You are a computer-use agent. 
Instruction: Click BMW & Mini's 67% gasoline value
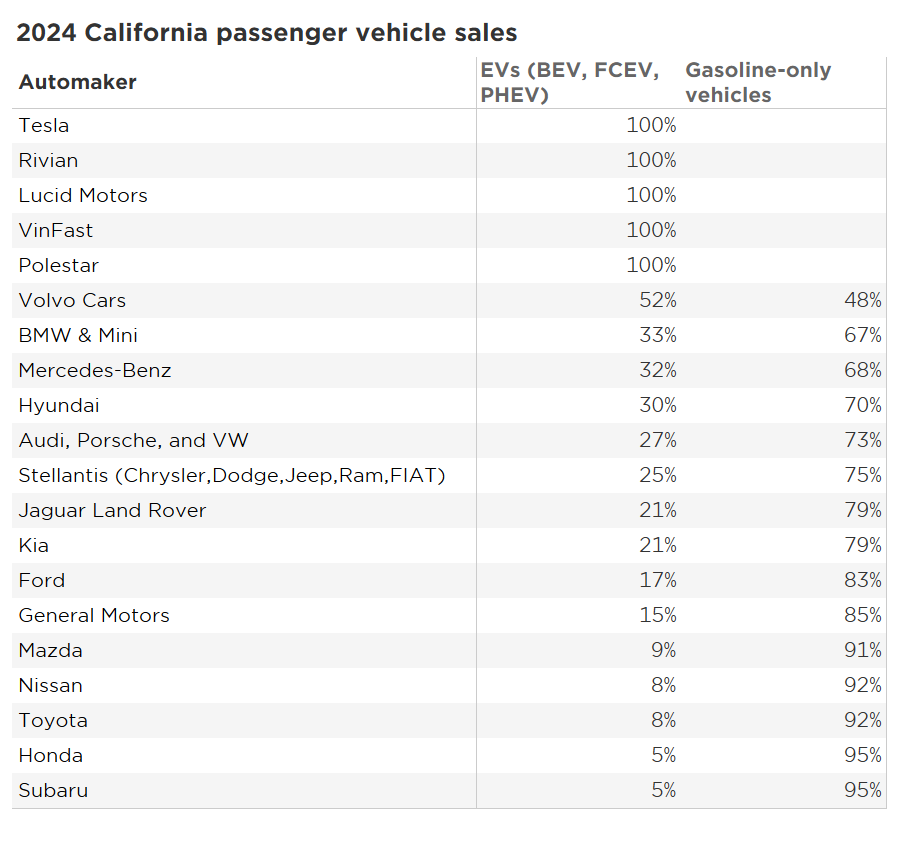pos(862,335)
